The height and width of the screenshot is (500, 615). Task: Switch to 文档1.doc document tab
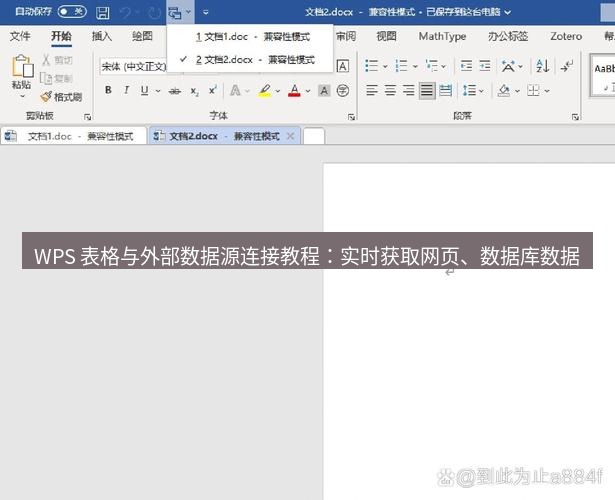[73, 136]
